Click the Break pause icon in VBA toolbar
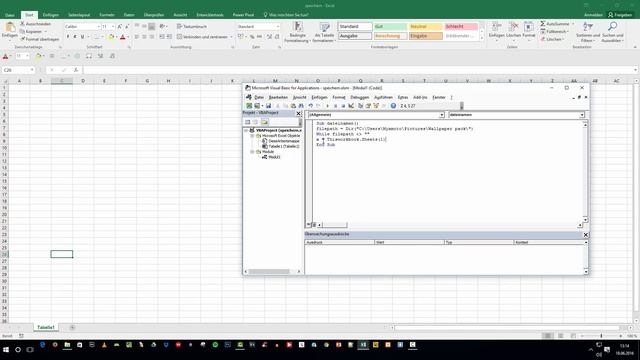The image size is (640, 360). pos(336,106)
